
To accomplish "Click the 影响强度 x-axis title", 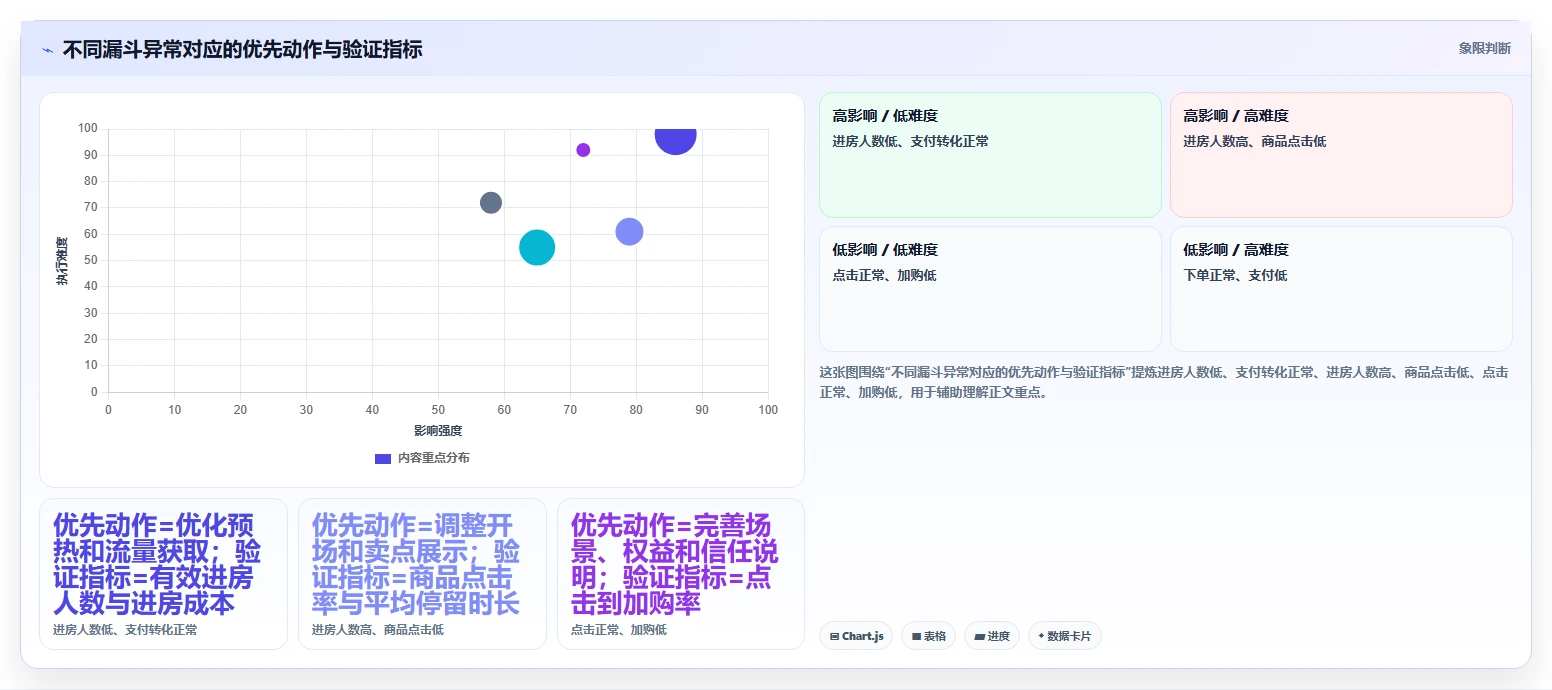I will [438, 431].
